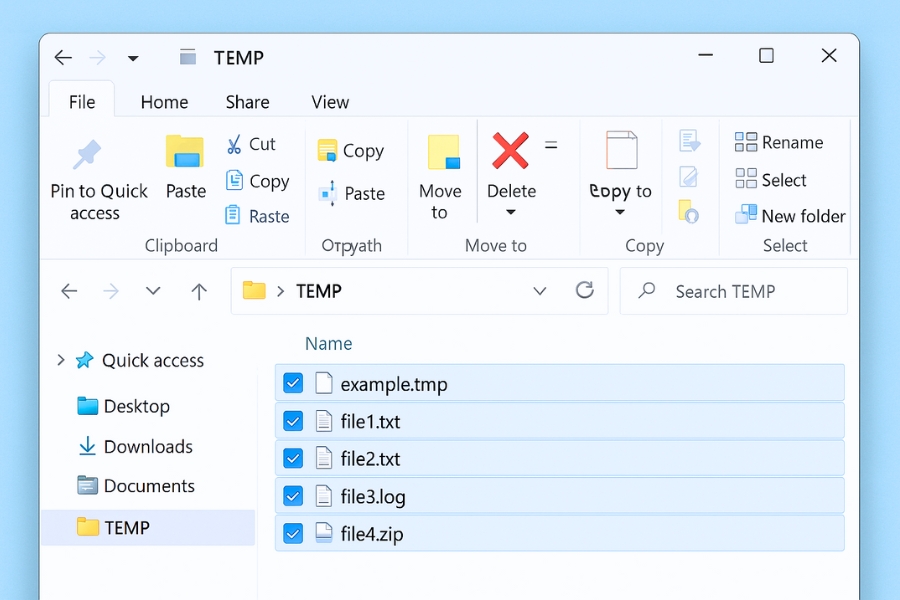Image resolution: width=900 pixels, height=600 pixels.
Task: Click the New folder icon
Action: (746, 215)
